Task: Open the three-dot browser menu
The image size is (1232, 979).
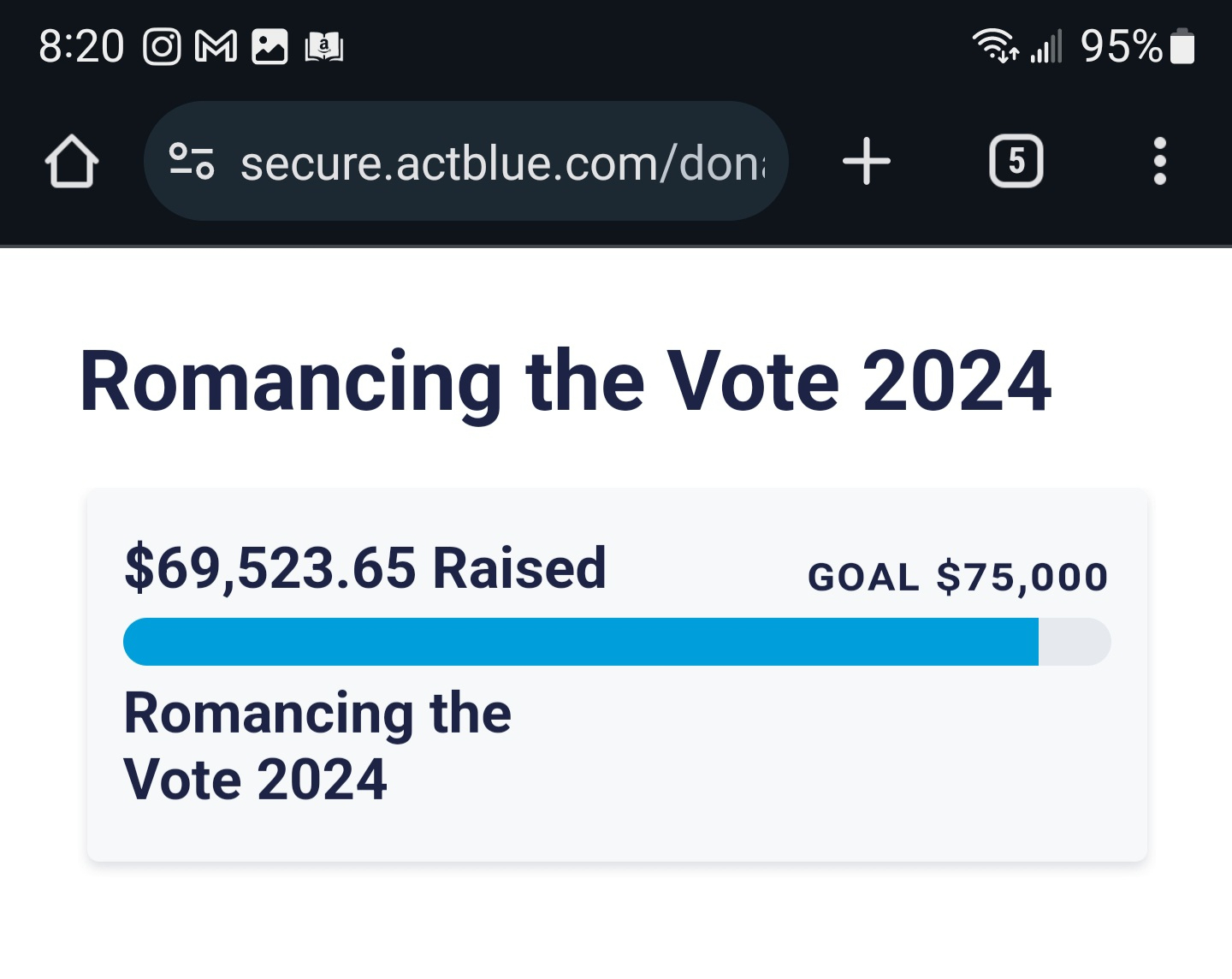Action: [1159, 161]
